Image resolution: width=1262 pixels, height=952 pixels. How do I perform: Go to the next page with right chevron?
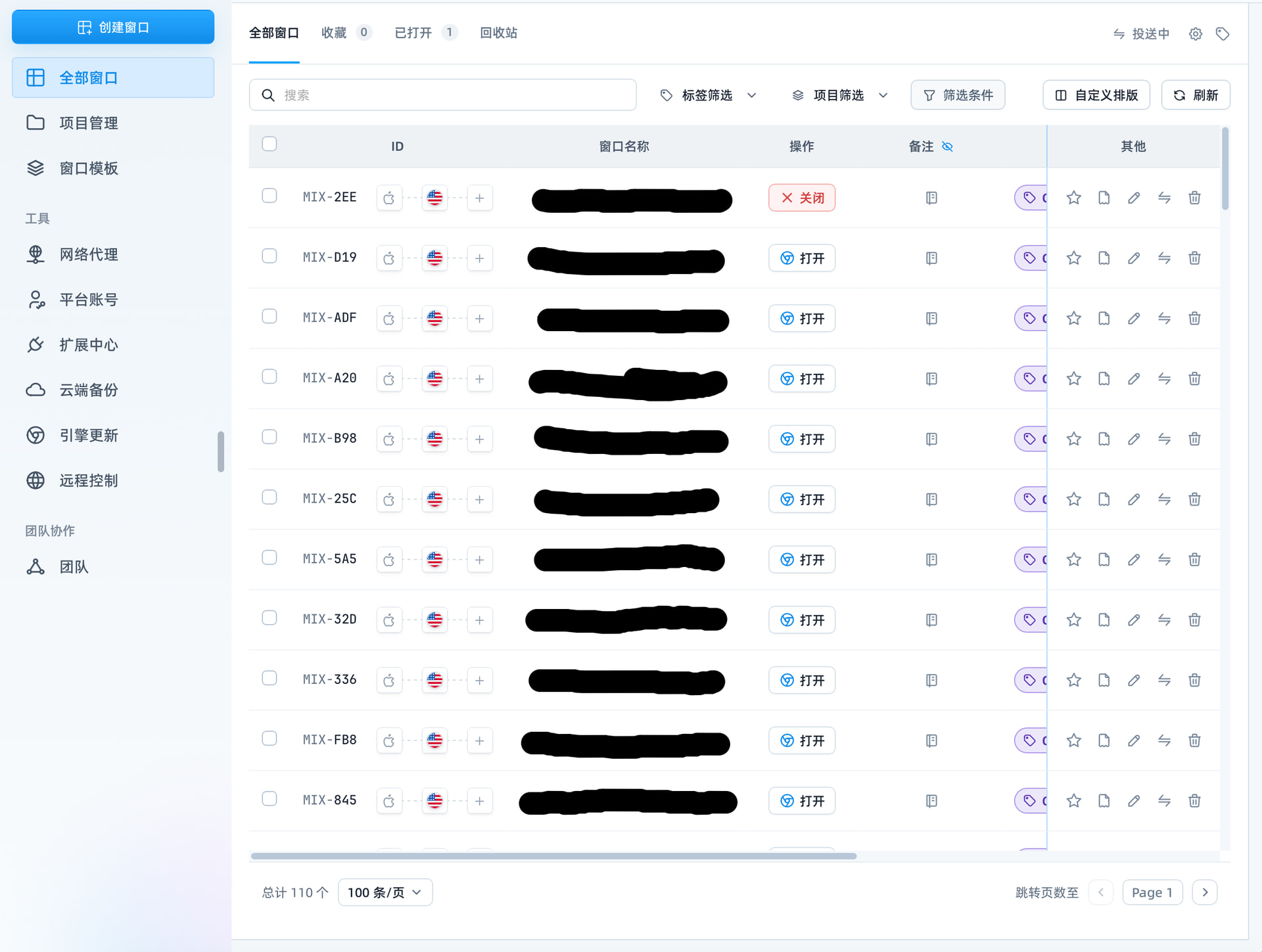pos(1205,892)
